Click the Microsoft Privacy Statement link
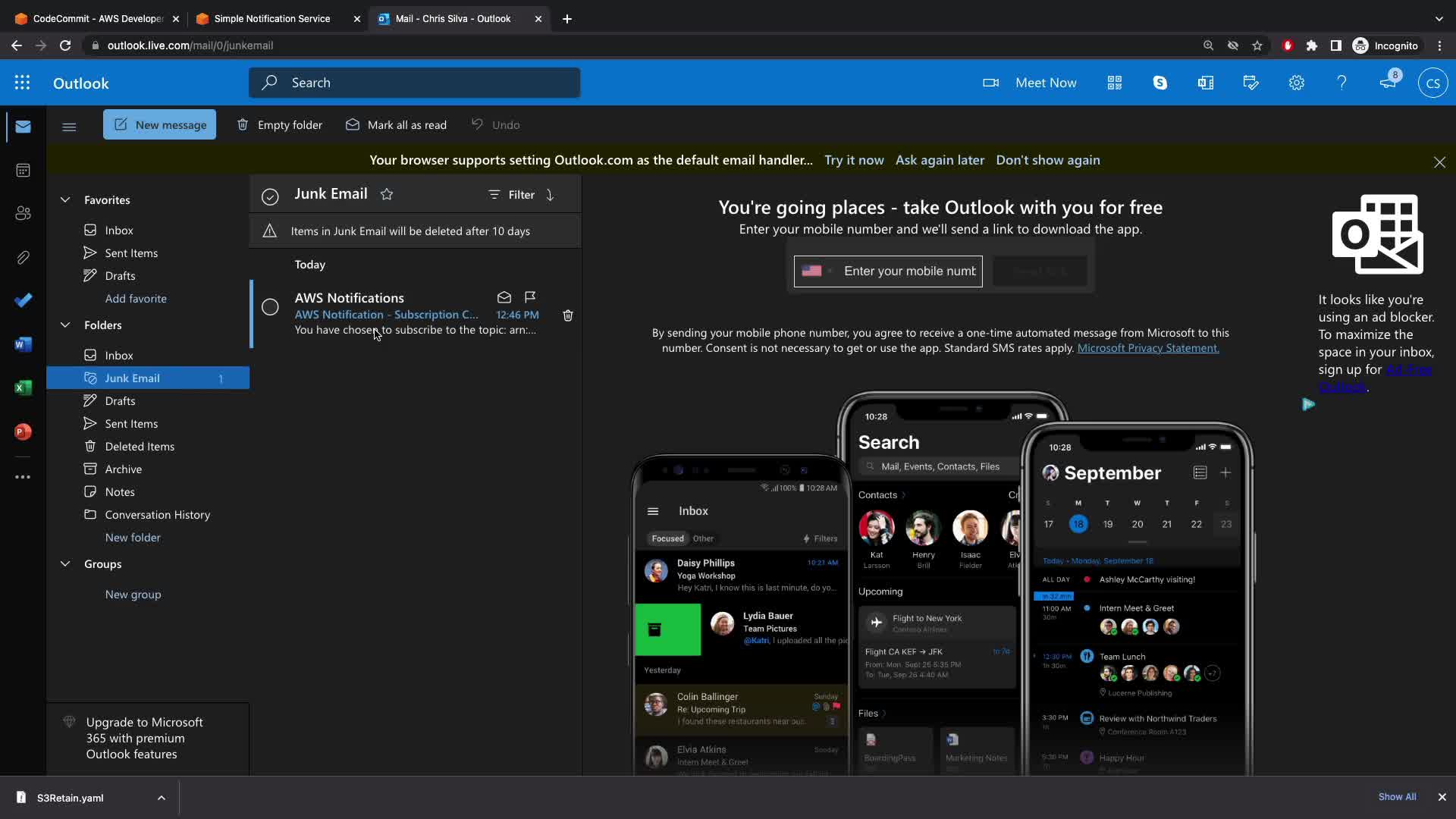The height and width of the screenshot is (819, 1456). pos(1148,348)
